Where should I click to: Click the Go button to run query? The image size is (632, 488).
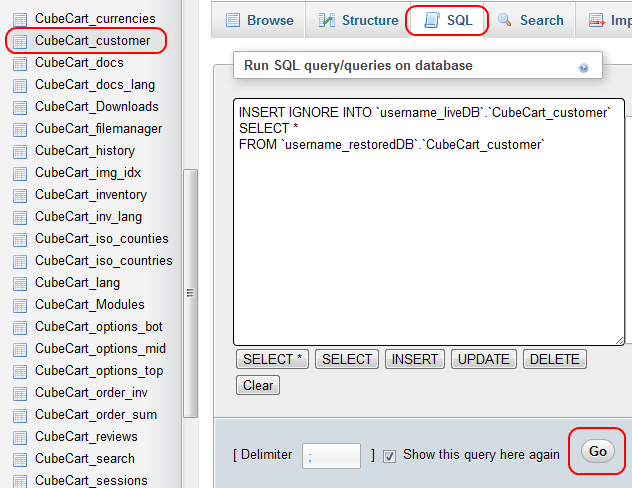[598, 451]
